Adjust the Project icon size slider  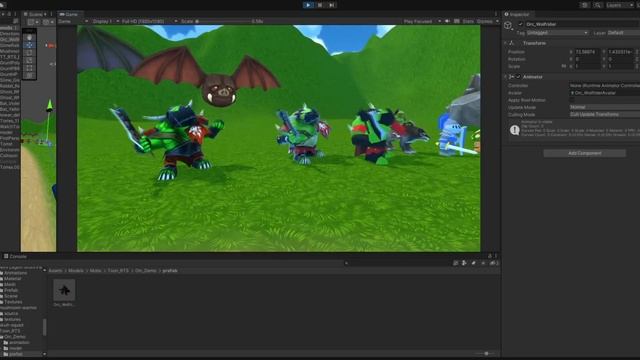[486, 353]
